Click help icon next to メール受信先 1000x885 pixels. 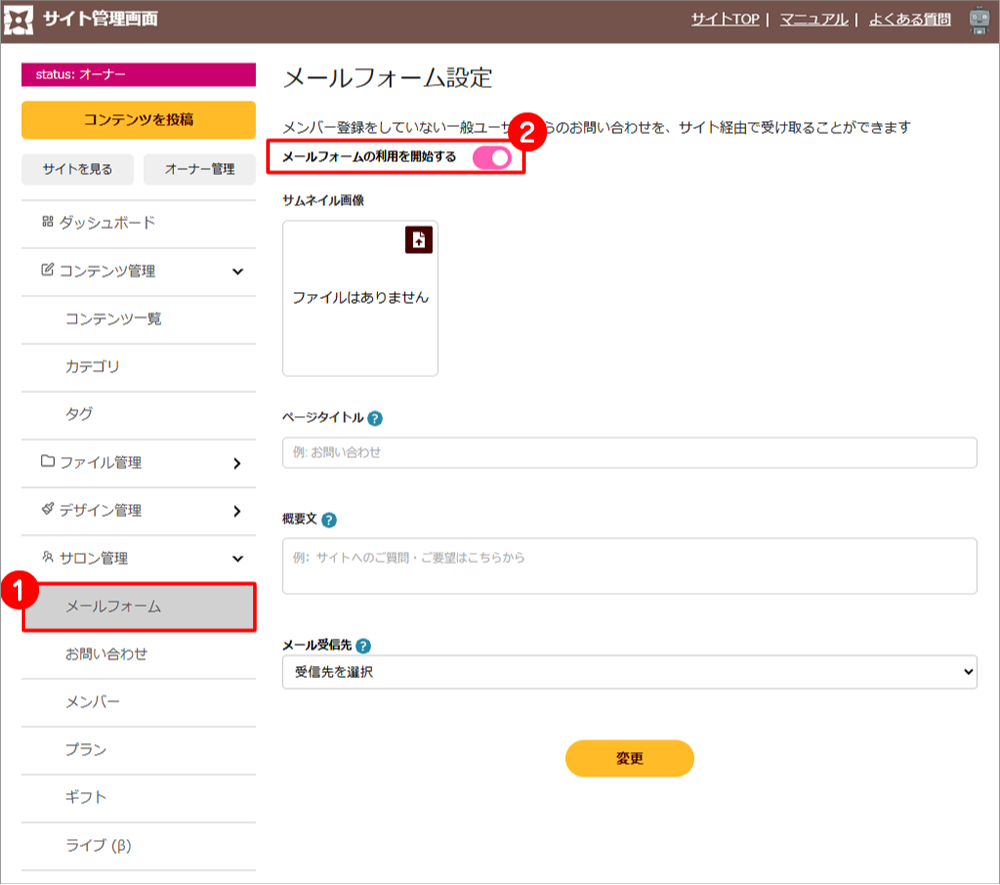click(x=363, y=646)
